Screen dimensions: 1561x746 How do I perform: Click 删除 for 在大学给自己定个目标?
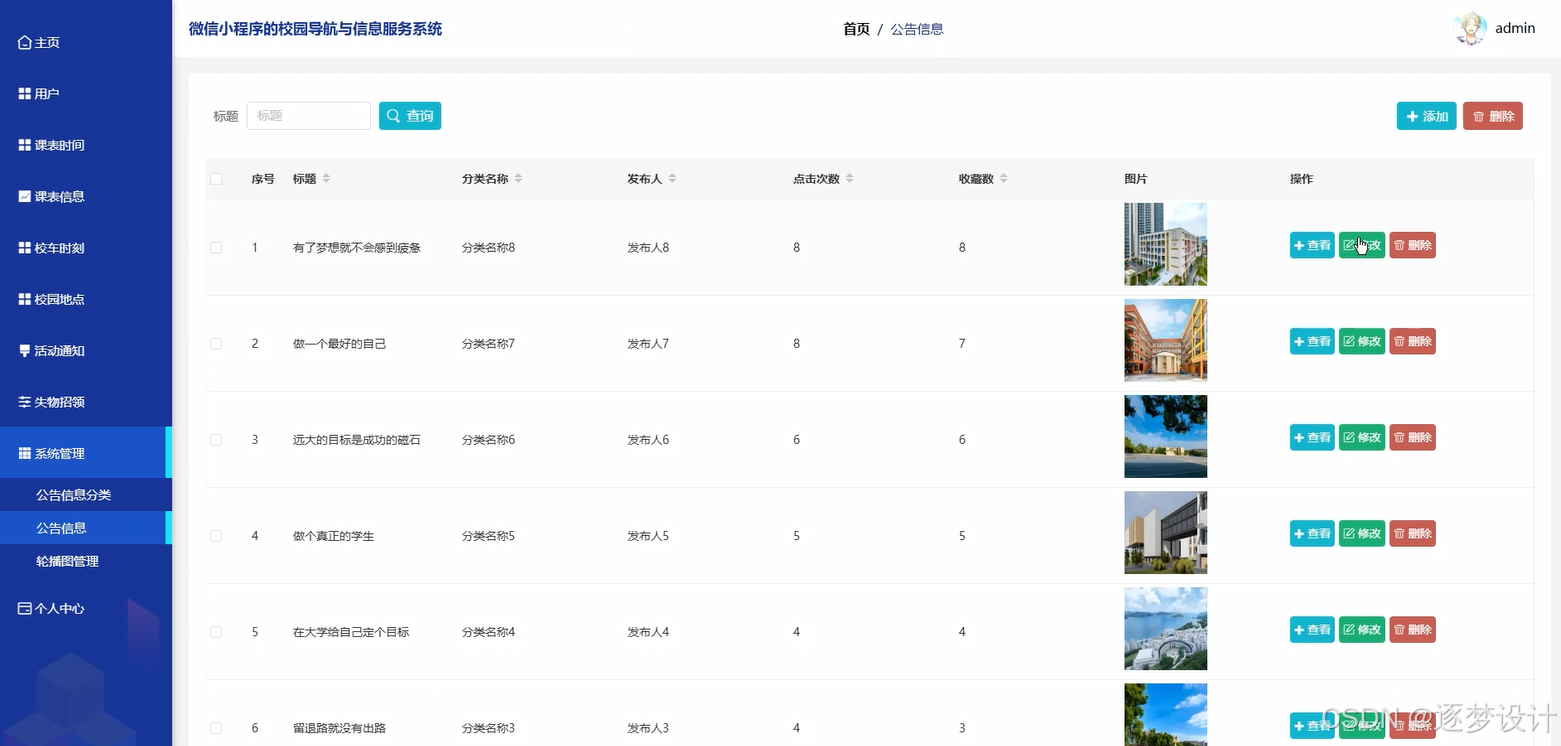(x=1412, y=629)
